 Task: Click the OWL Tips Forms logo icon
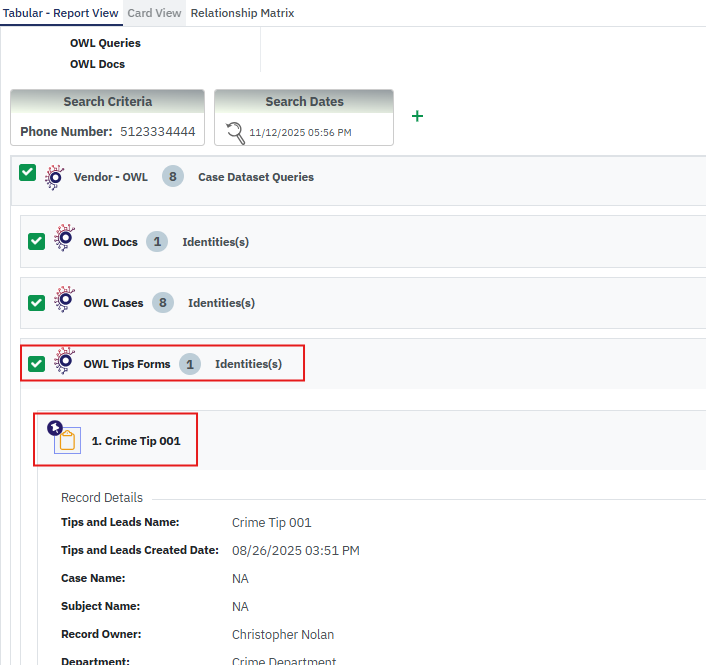pyautogui.click(x=64, y=364)
